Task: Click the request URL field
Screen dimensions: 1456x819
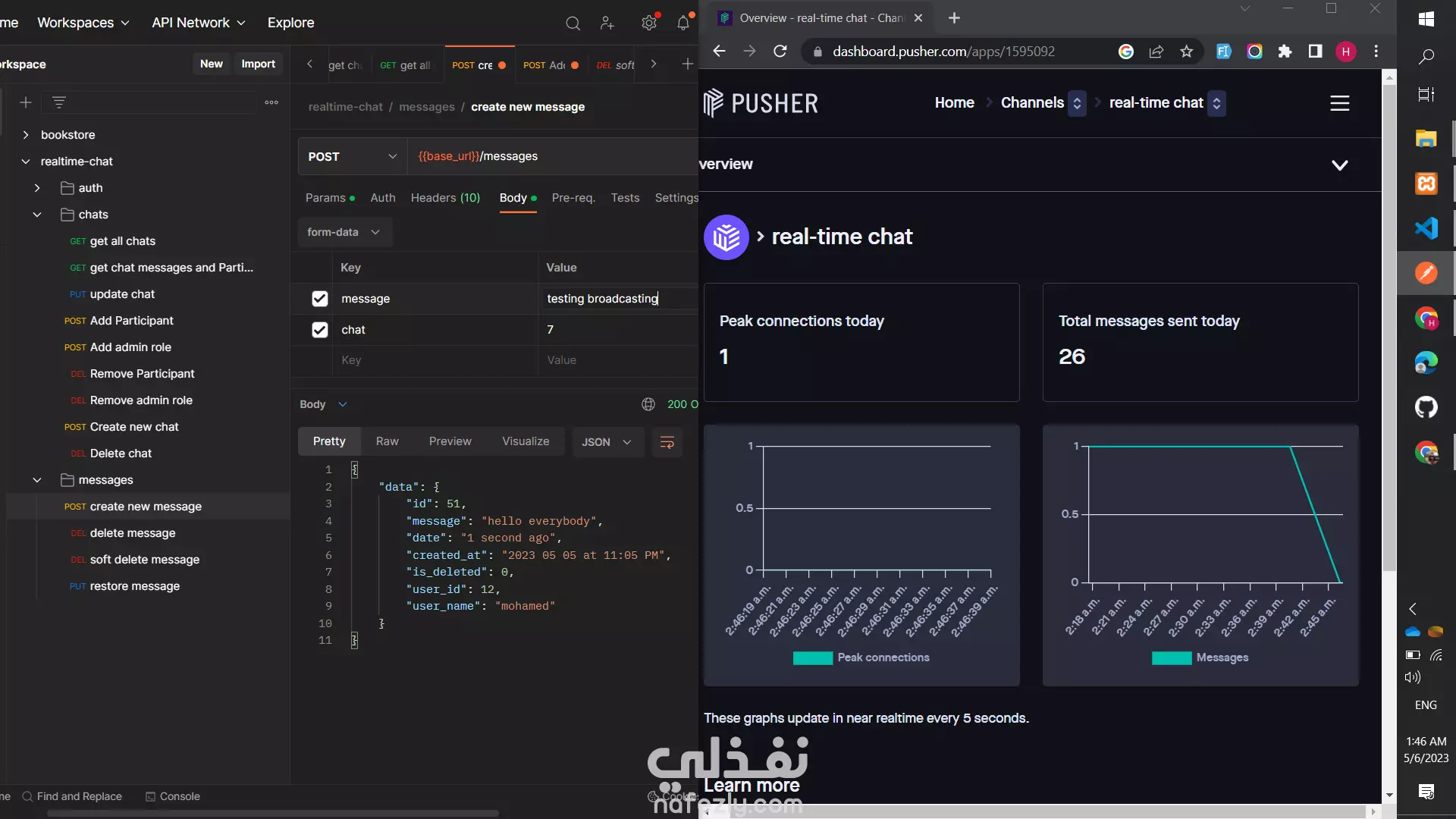Action: pos(554,157)
